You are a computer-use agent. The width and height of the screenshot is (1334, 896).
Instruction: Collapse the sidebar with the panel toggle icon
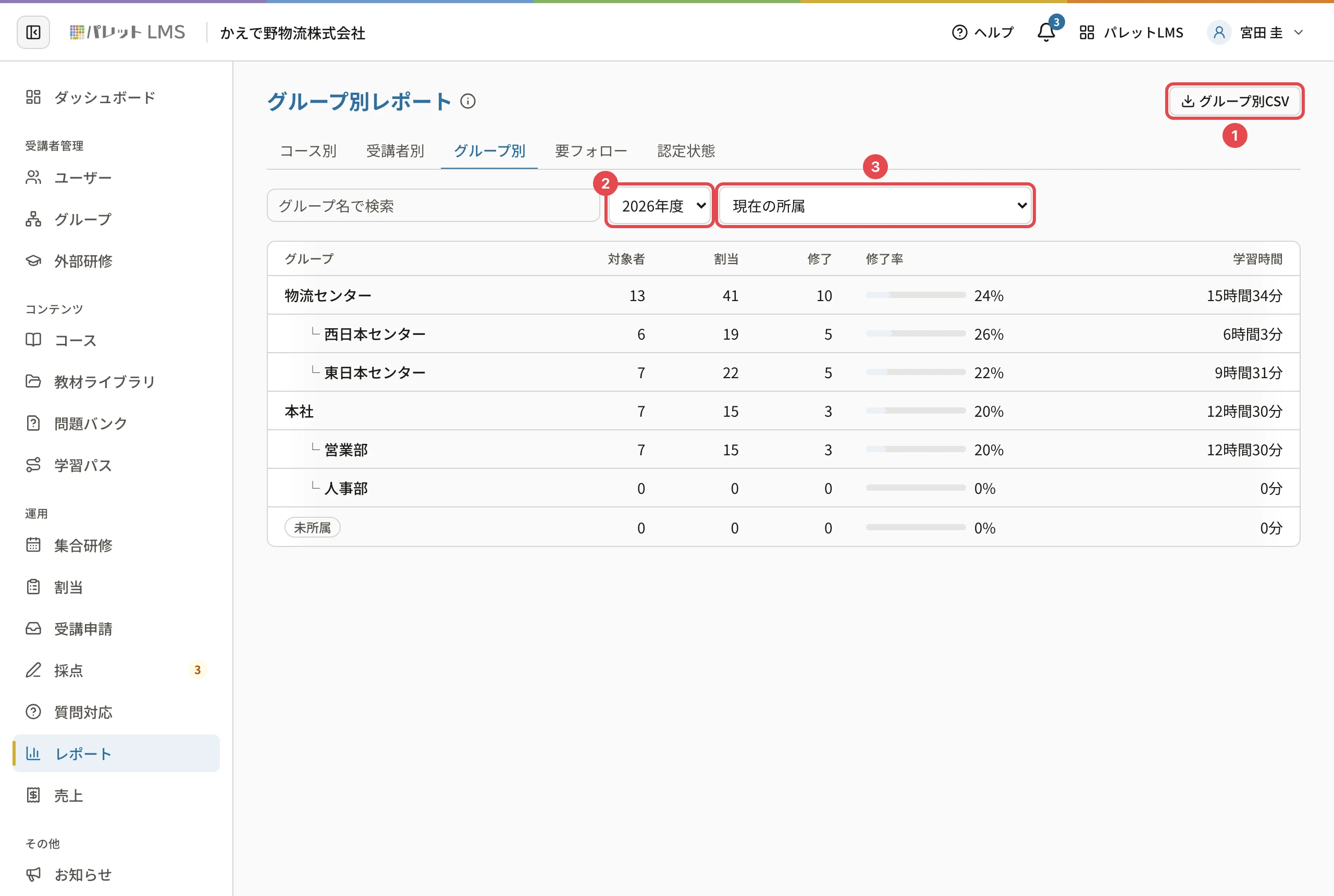[x=33, y=33]
